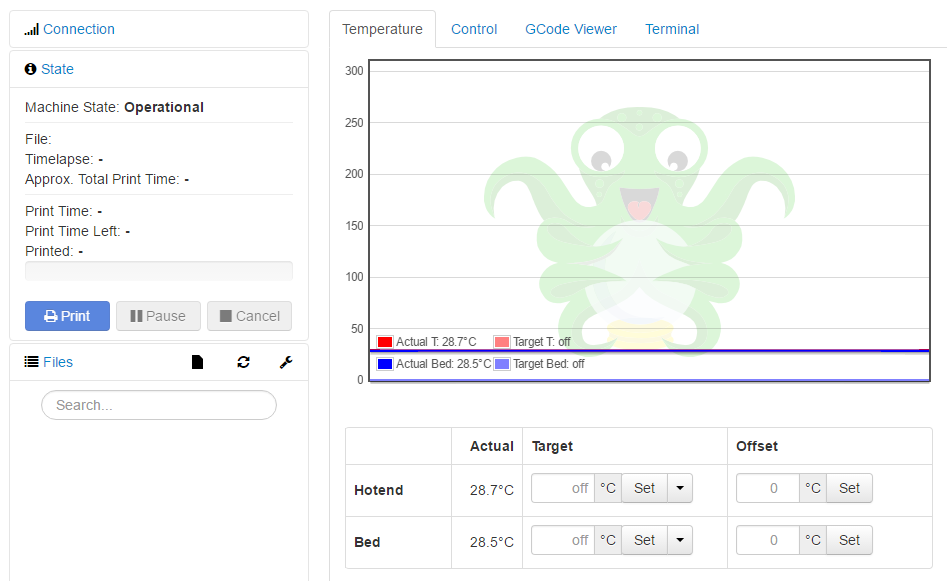The width and height of the screenshot is (947, 581).
Task: Open the Bed target preset dropdown
Action: click(x=680, y=540)
